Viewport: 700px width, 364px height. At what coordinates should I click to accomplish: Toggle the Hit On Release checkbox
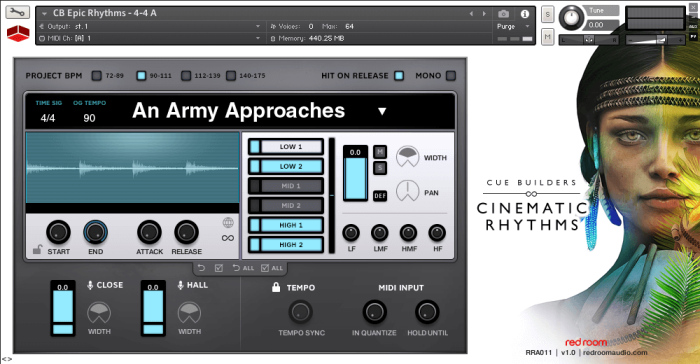(x=399, y=75)
